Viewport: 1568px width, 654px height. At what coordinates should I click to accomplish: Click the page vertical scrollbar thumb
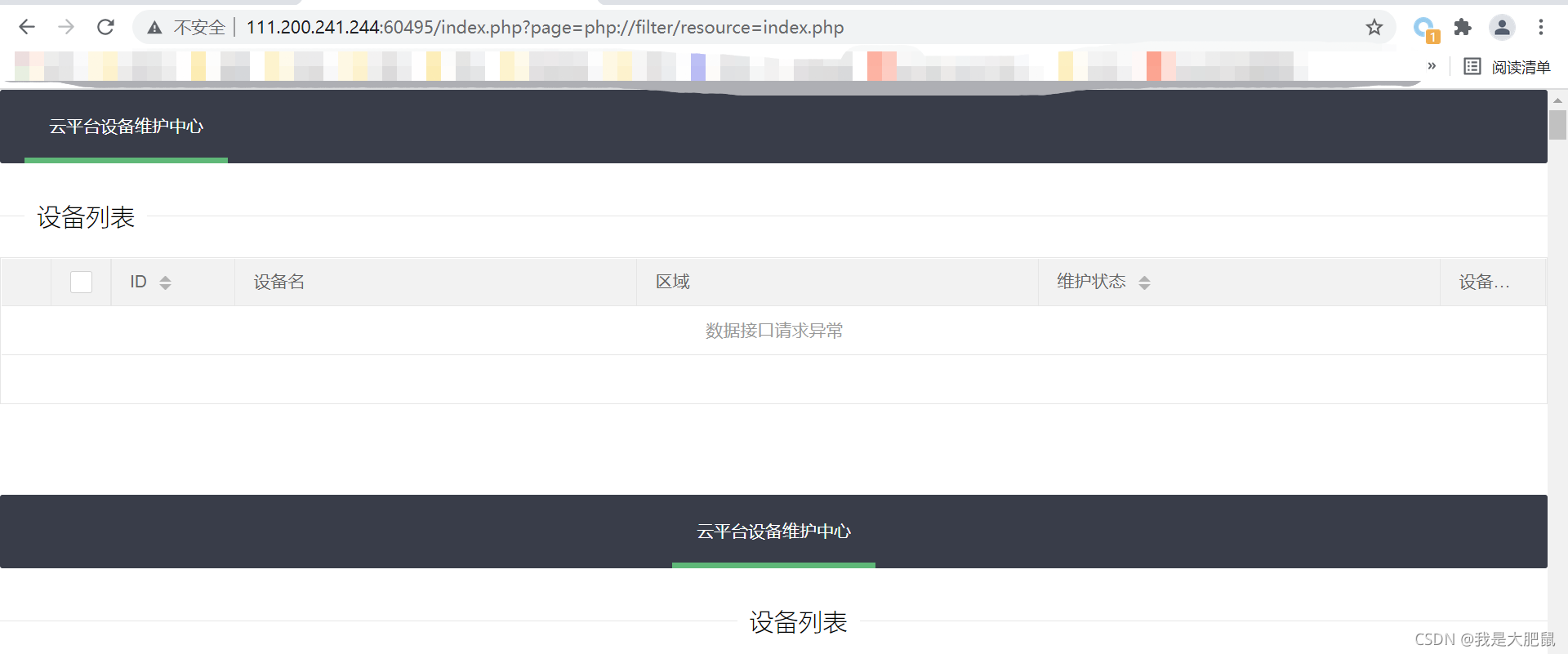point(1557,125)
